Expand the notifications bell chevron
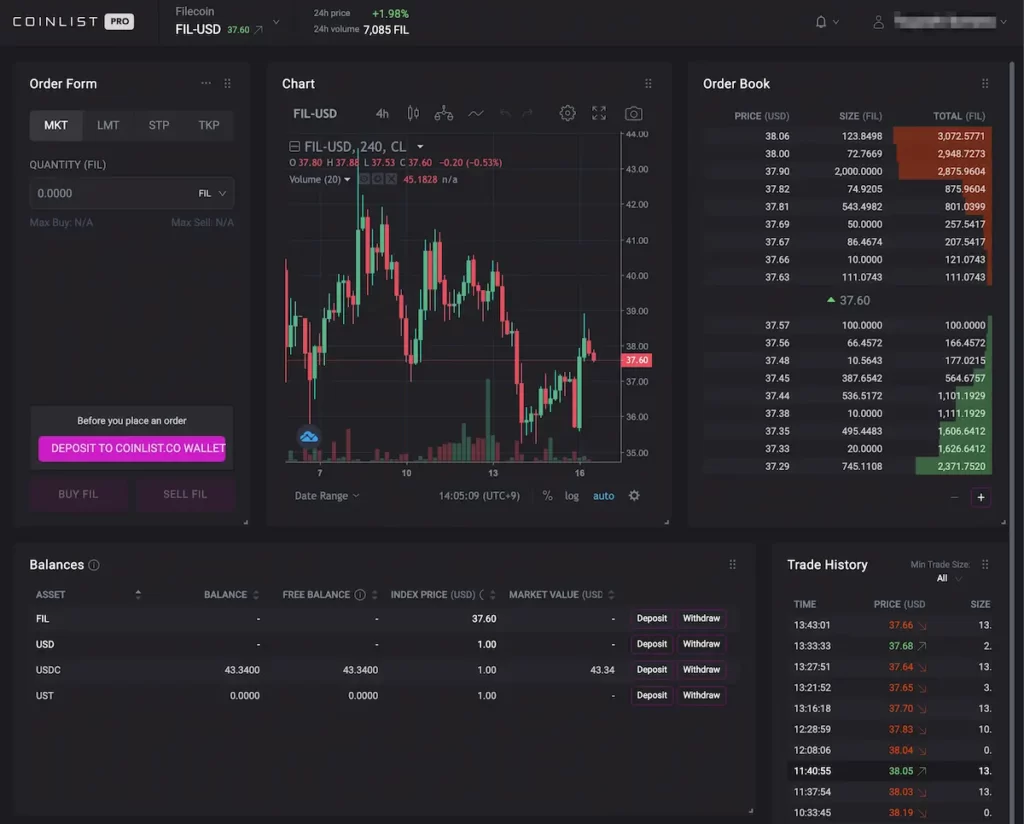The image size is (1024, 824). coord(836,22)
